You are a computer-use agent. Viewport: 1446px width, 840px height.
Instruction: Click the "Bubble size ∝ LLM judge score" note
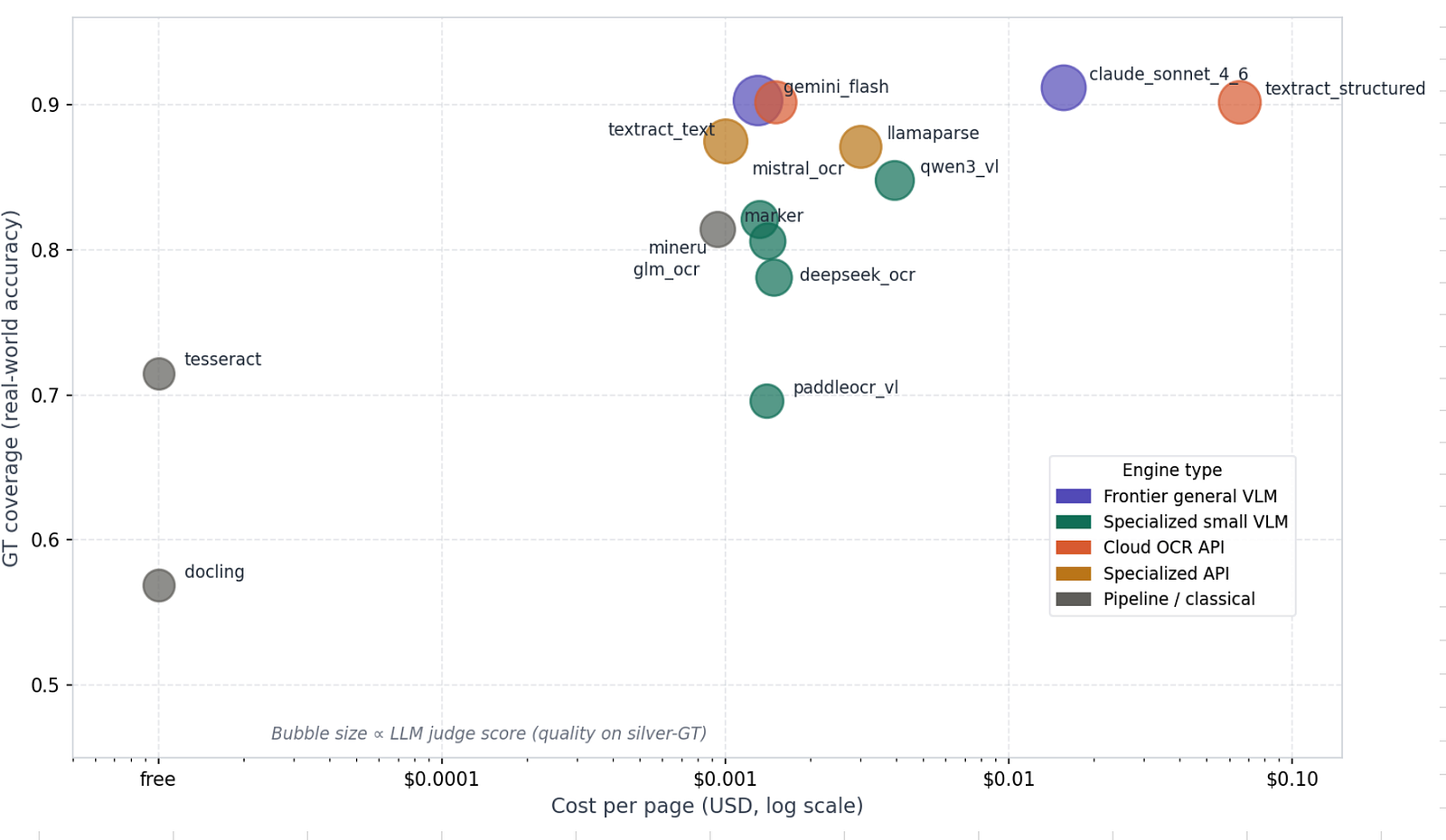coord(489,733)
